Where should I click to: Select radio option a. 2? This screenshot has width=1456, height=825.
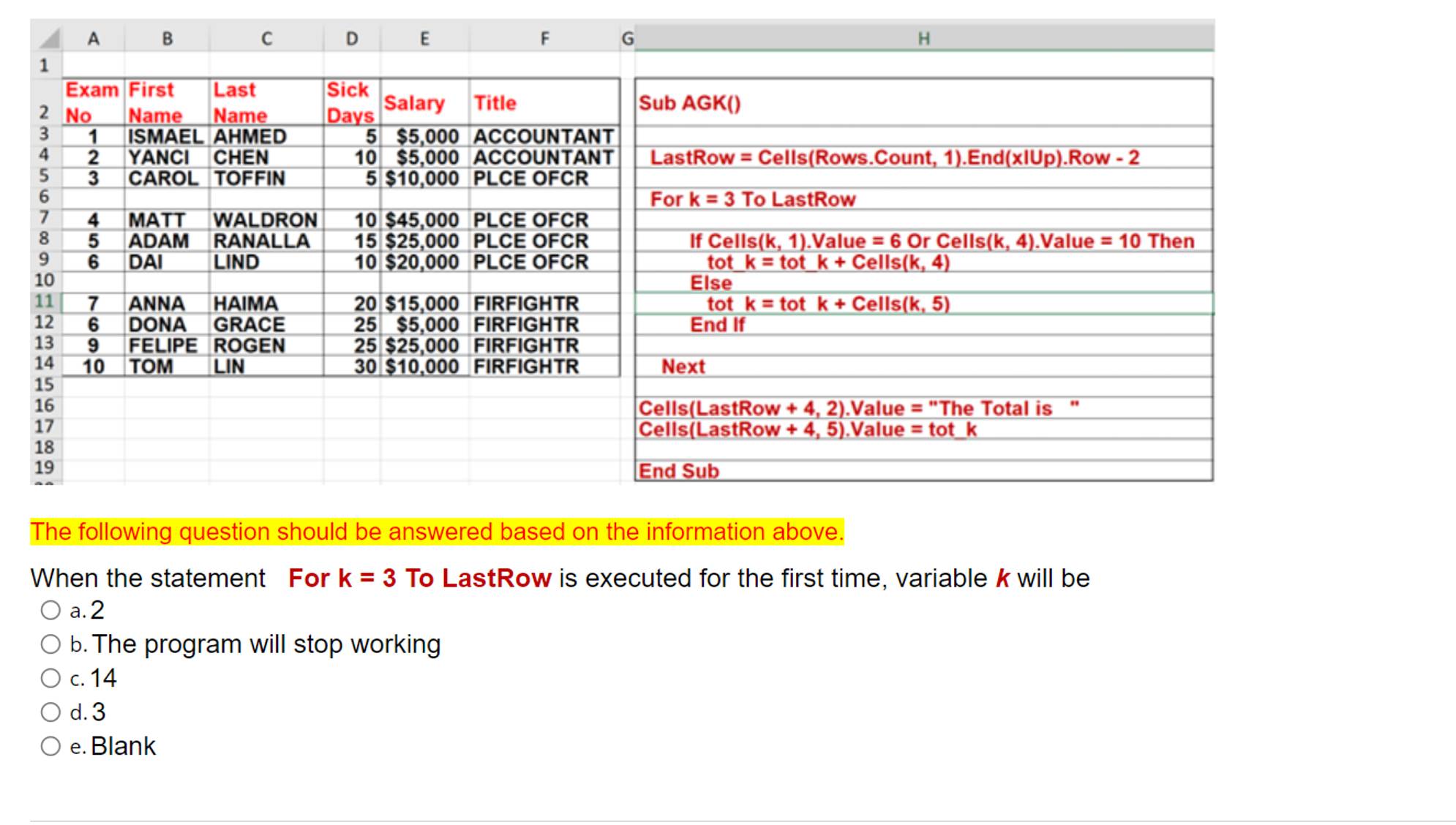point(50,610)
